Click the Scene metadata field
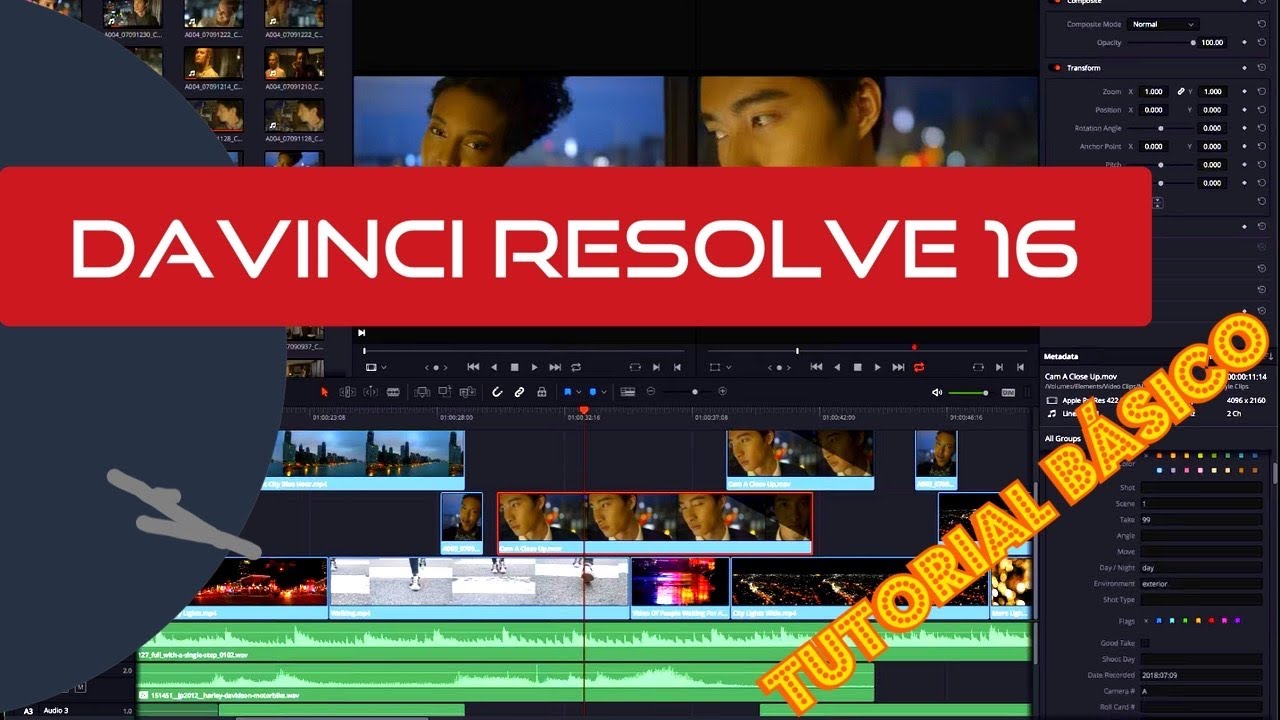The width and height of the screenshot is (1280, 720). [1201, 504]
